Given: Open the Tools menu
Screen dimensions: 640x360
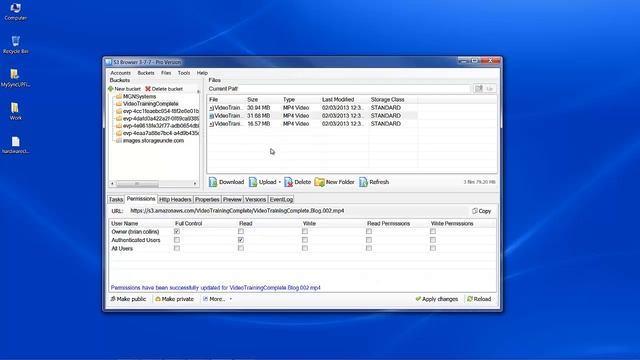Looking at the screenshot, I should tap(184, 73).
